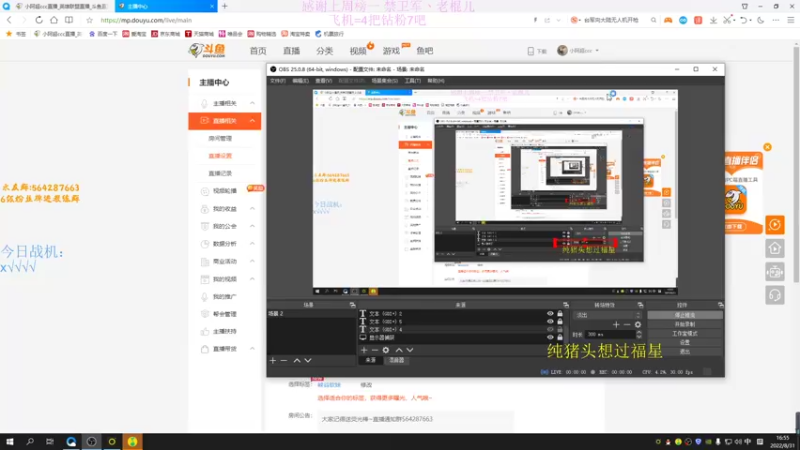This screenshot has width=800, height=450.
Task: Remove selected source with minus icon
Action: click(375, 350)
